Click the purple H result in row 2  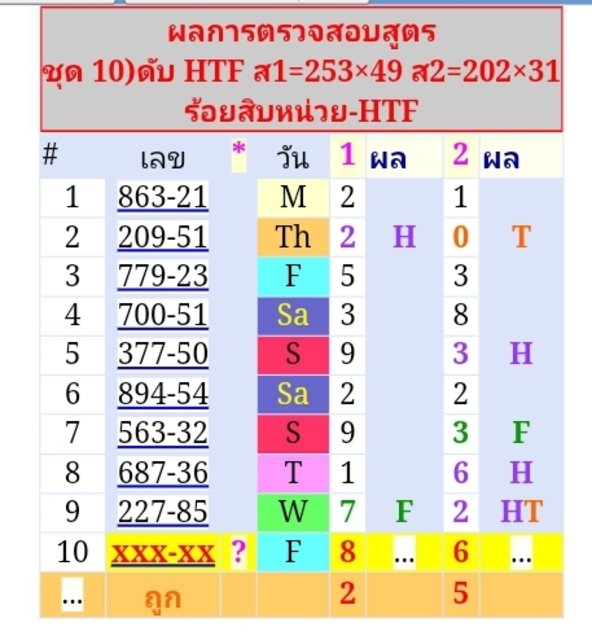(405, 237)
